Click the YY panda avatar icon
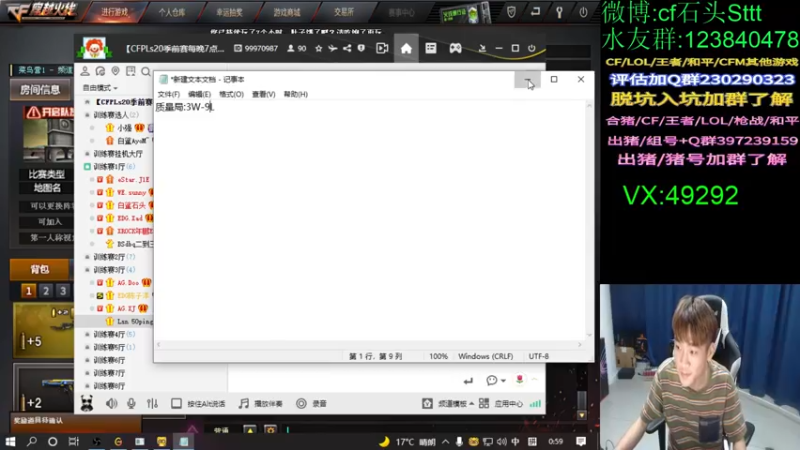 pyautogui.click(x=87, y=404)
